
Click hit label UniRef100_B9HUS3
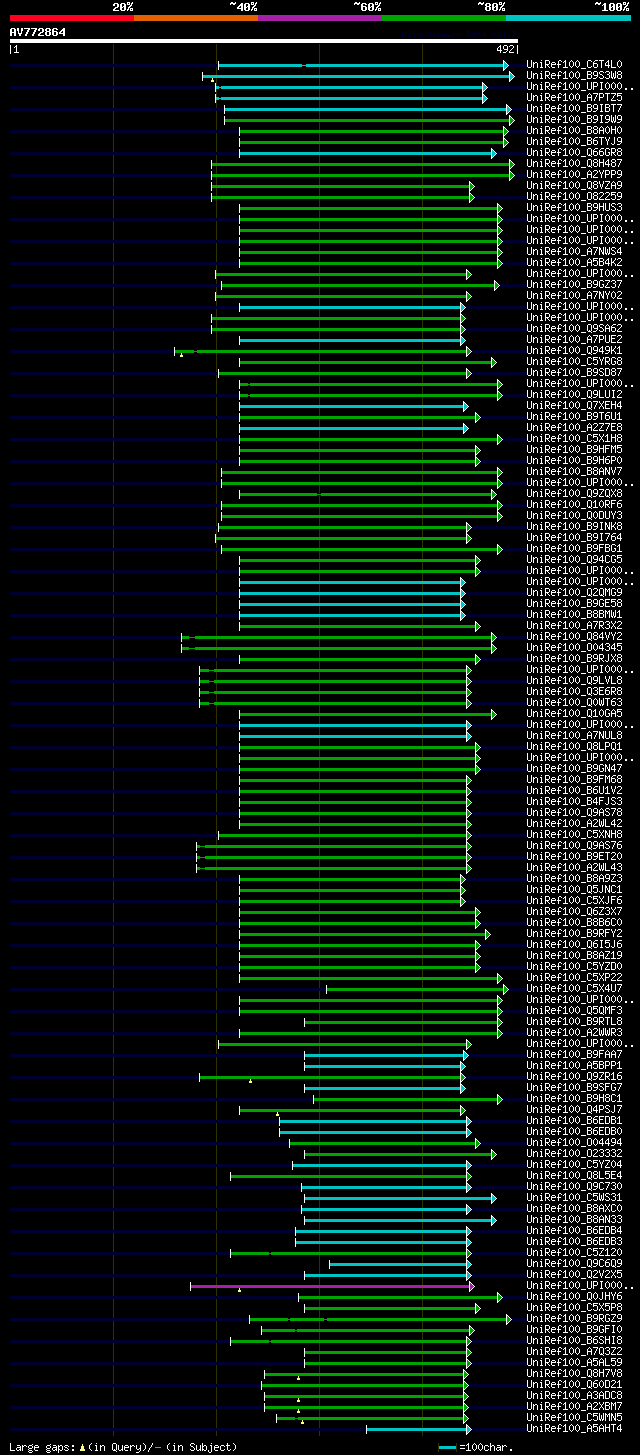(x=575, y=207)
